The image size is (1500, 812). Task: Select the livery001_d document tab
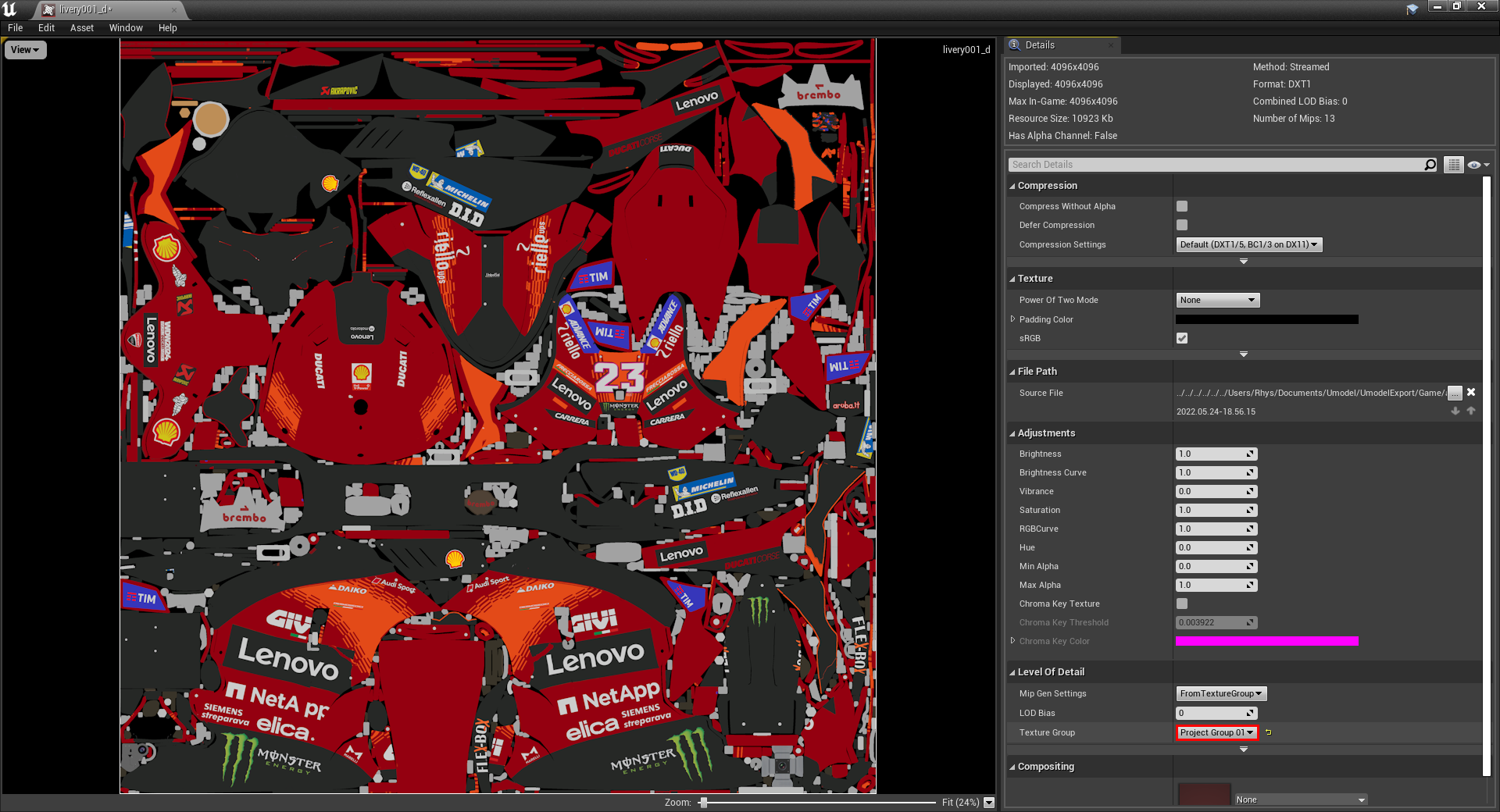[x=109, y=9]
